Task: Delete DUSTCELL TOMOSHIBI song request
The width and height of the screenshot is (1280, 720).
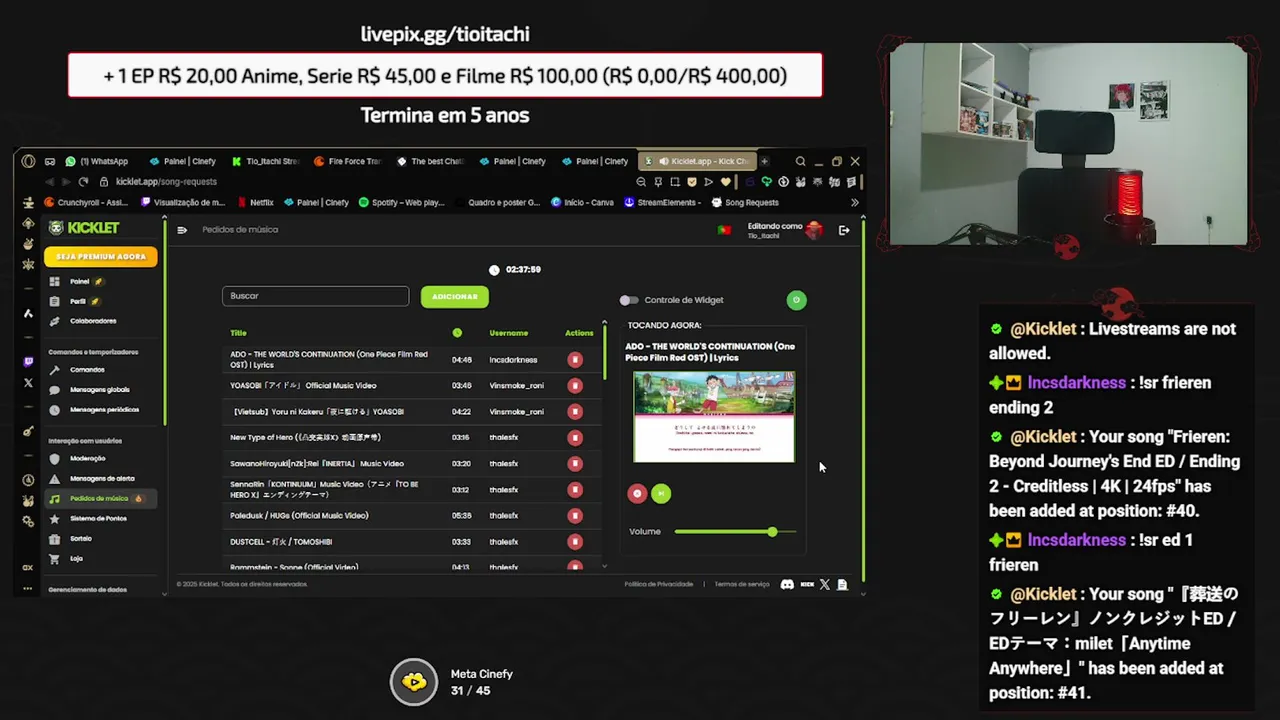Action: click(575, 542)
